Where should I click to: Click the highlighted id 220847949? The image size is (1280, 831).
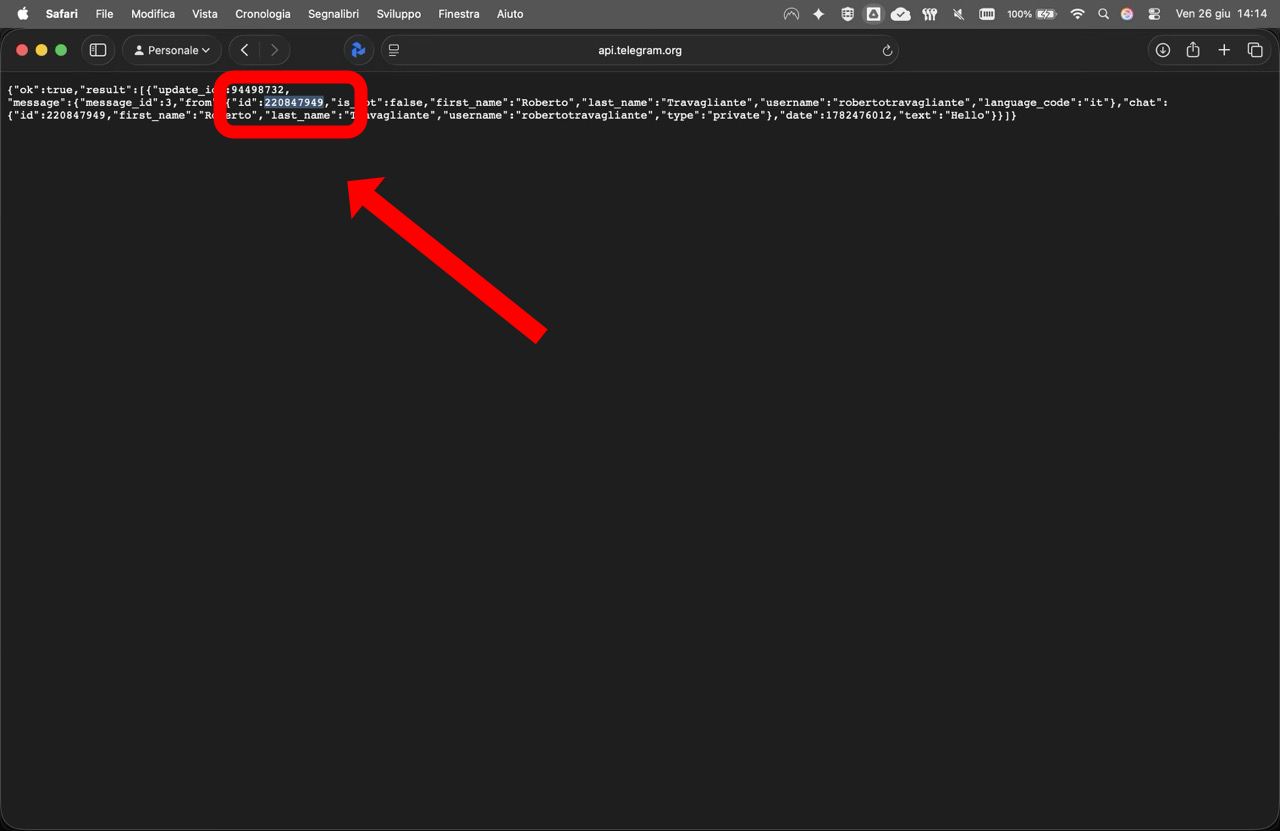(294, 102)
